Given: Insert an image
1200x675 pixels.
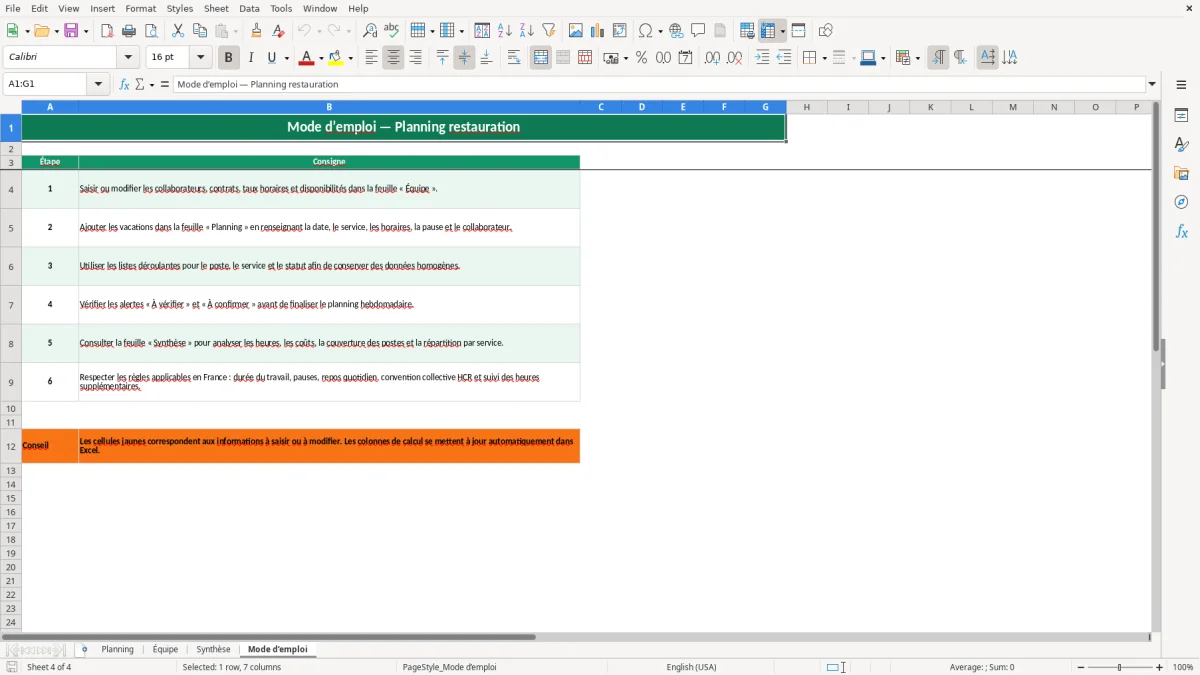Looking at the screenshot, I should (576, 31).
